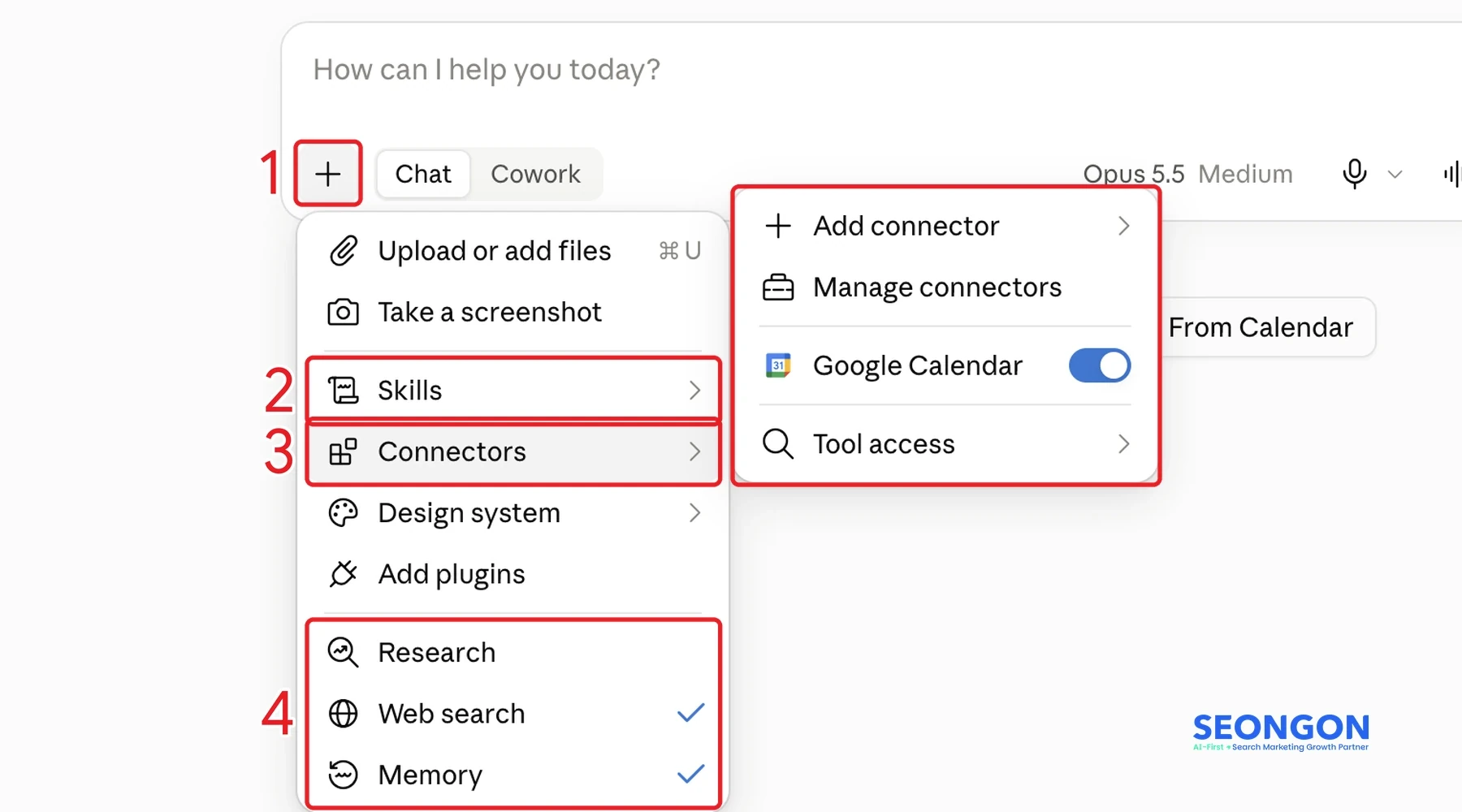Expand the Tool access chevron
The height and width of the screenshot is (812, 1462).
click(1123, 443)
